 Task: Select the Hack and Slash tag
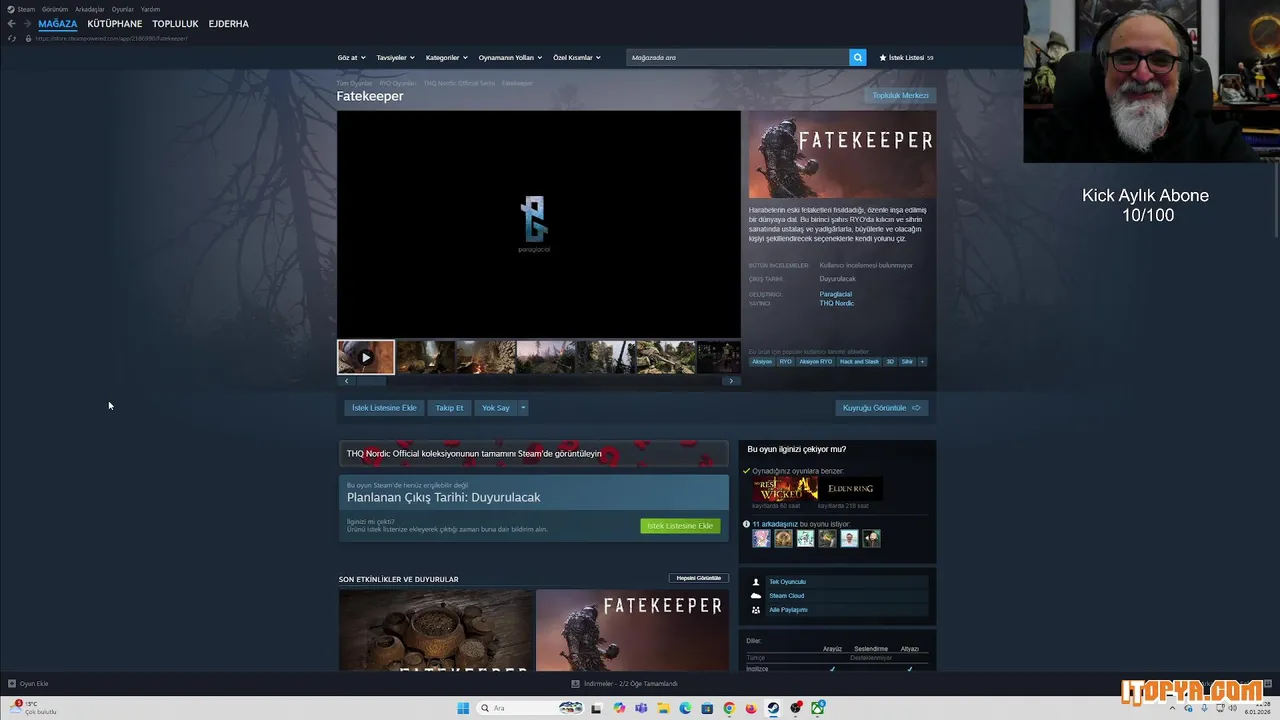pyautogui.click(x=859, y=362)
